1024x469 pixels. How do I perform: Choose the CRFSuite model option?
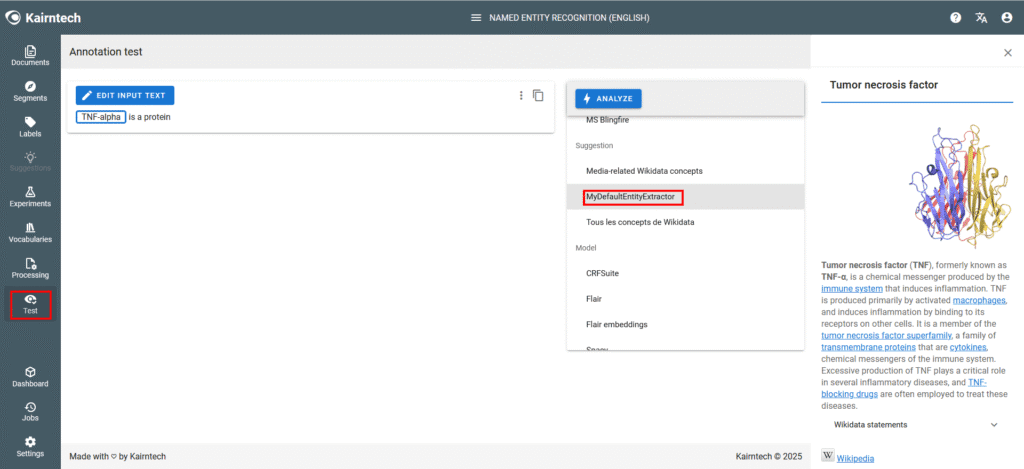603,272
